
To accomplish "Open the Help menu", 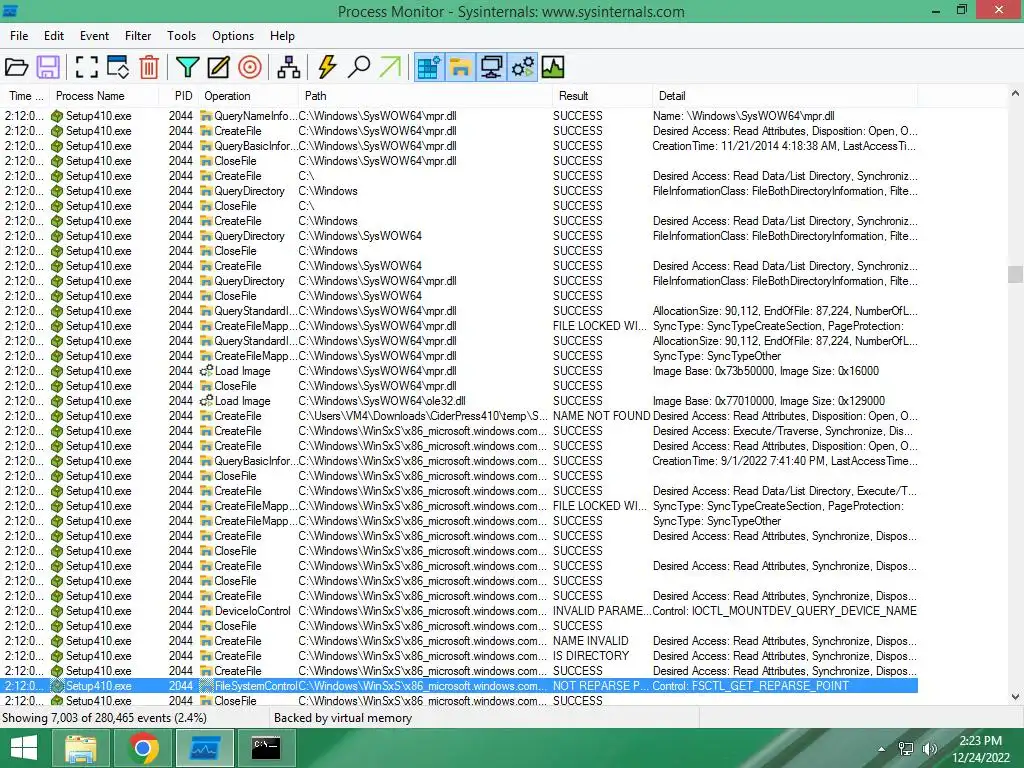I will click(282, 36).
